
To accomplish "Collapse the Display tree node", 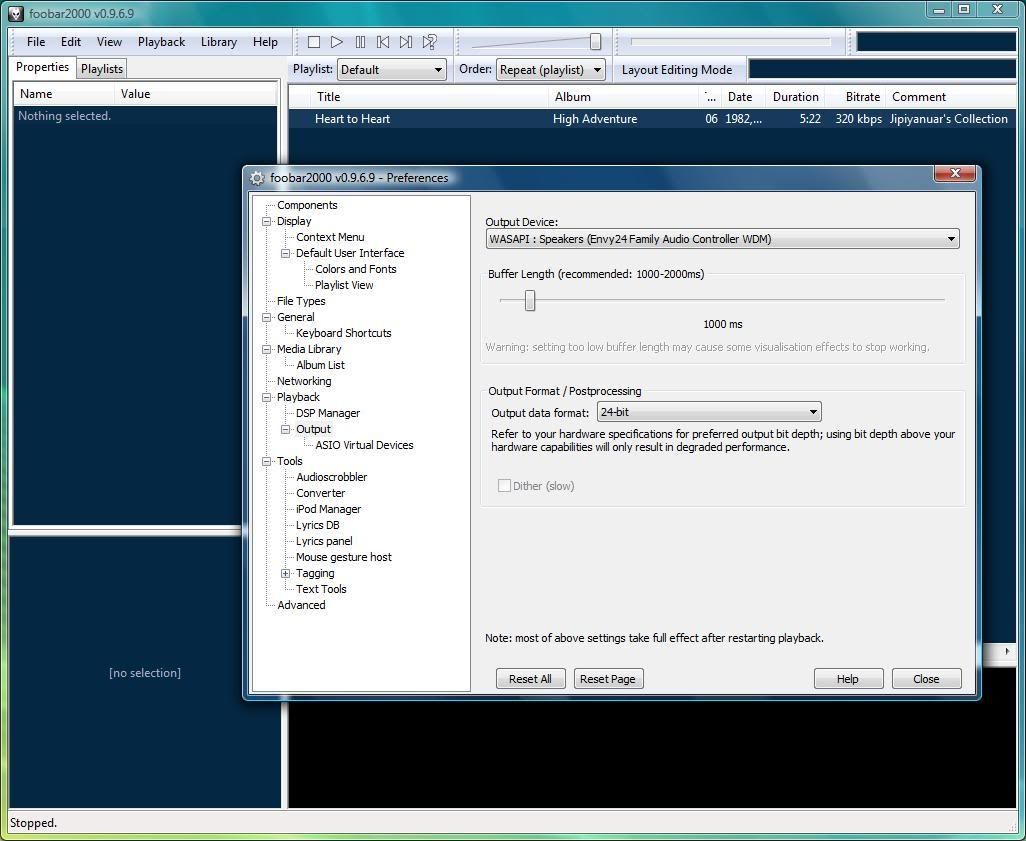I will 266,221.
